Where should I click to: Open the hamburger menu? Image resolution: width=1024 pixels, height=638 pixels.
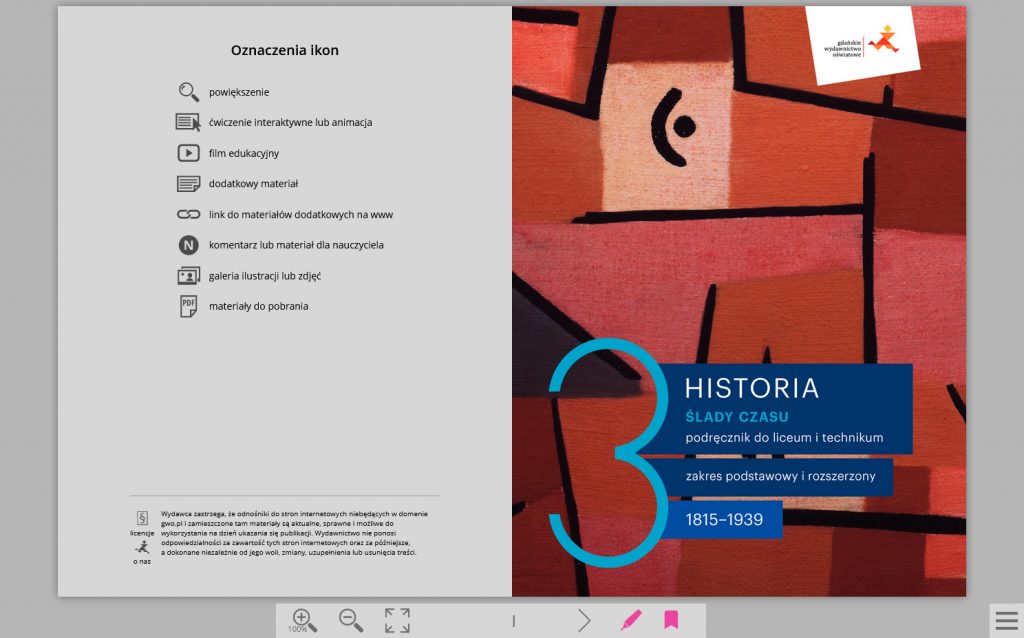tap(1006, 621)
